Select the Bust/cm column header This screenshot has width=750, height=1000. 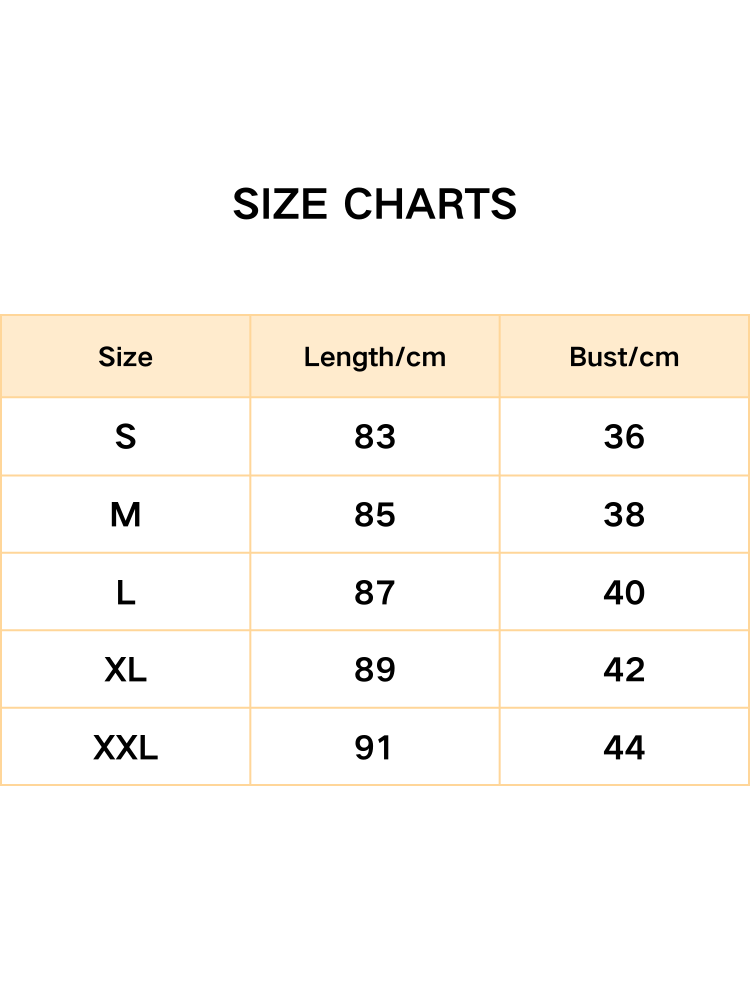pos(624,357)
